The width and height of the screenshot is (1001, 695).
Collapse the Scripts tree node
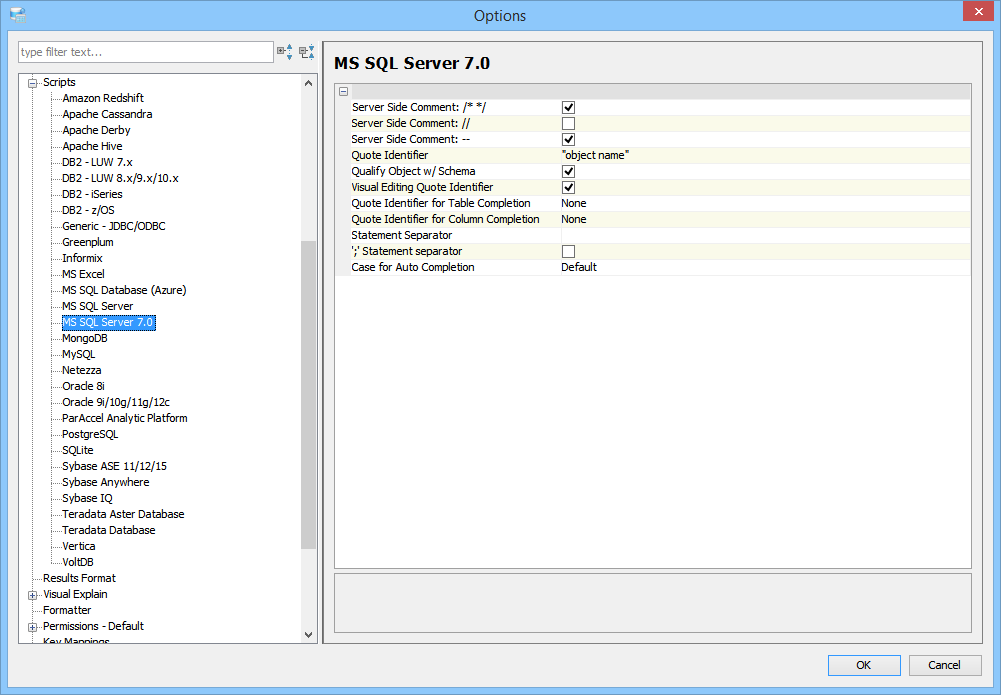[x=32, y=82]
